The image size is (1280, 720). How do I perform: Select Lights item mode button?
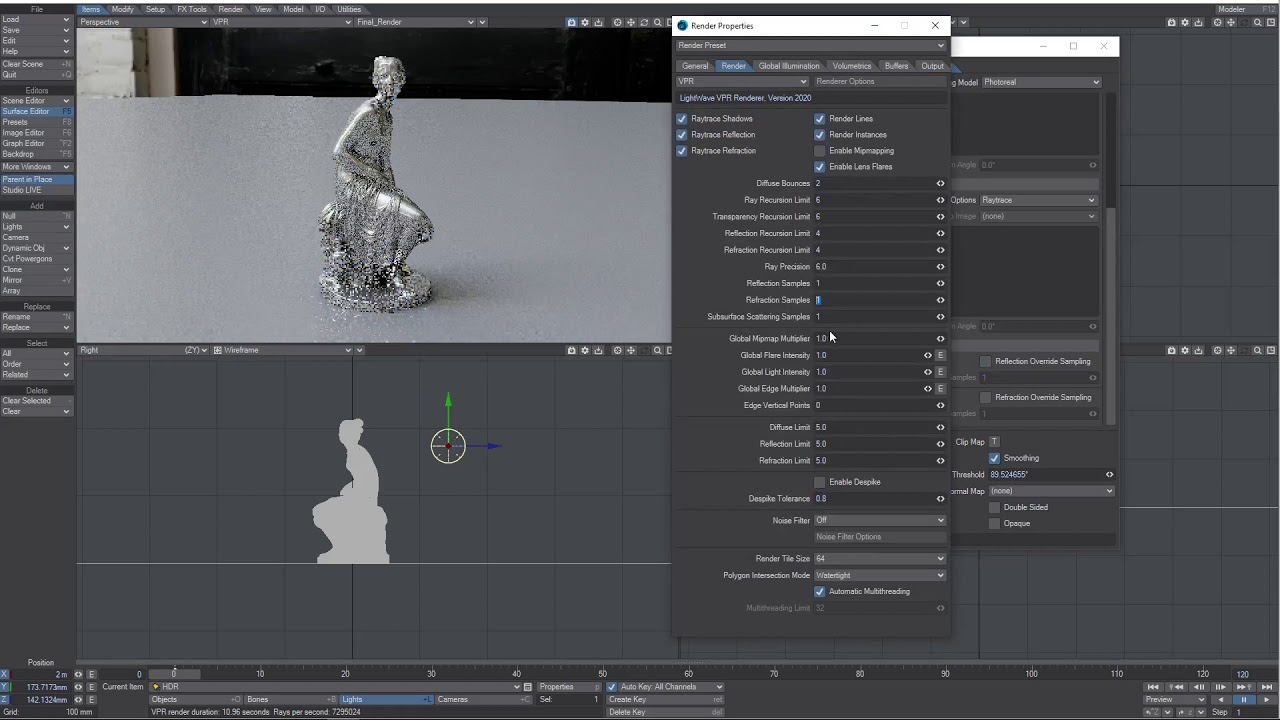[386, 699]
